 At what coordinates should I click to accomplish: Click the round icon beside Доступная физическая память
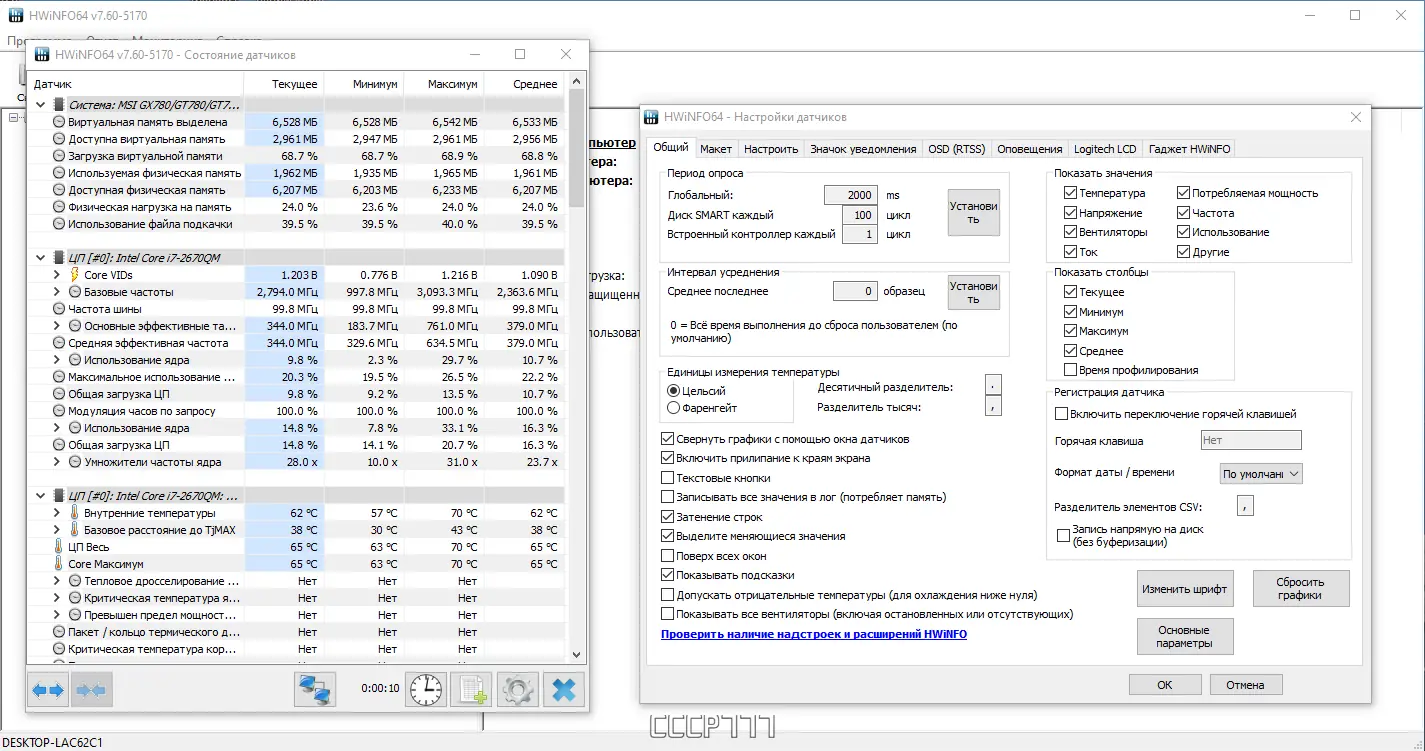pyautogui.click(x=59, y=190)
